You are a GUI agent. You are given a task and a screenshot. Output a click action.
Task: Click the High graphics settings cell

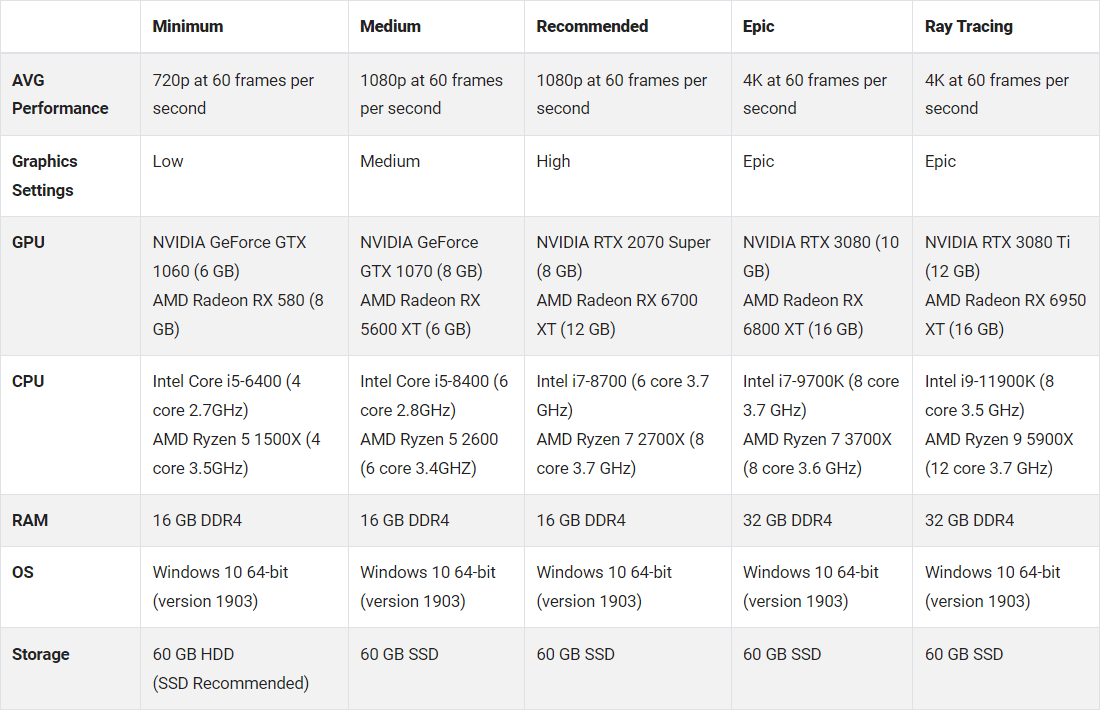(553, 161)
